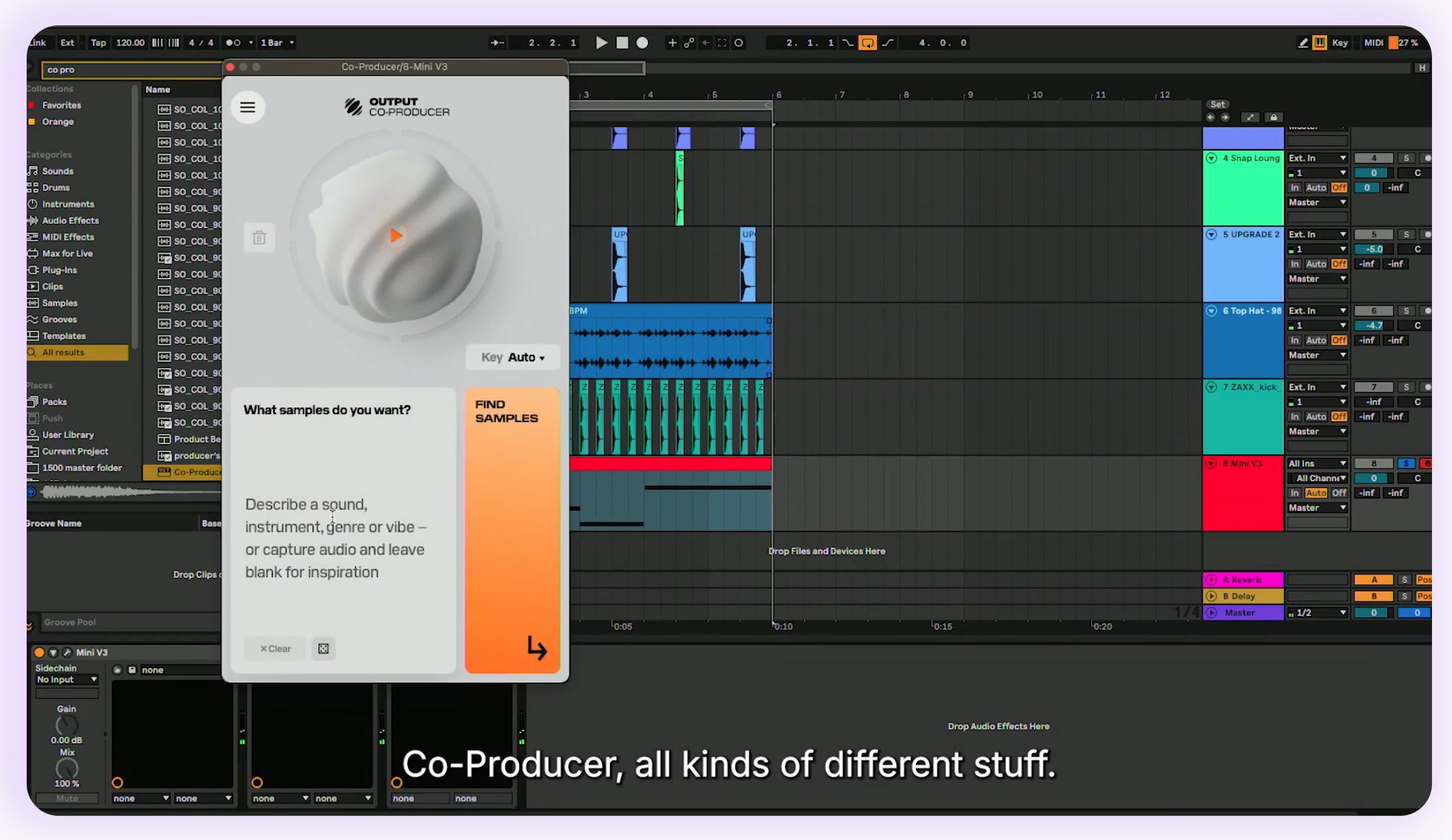Select Instruments in browser categories
Screen dimensions: 1452x840
point(67,205)
